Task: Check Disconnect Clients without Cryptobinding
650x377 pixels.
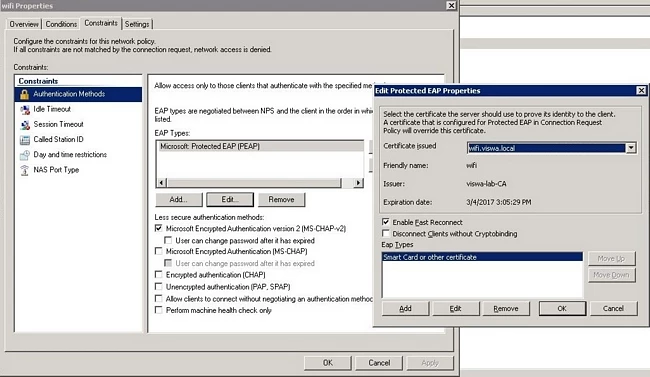Action: (386, 233)
